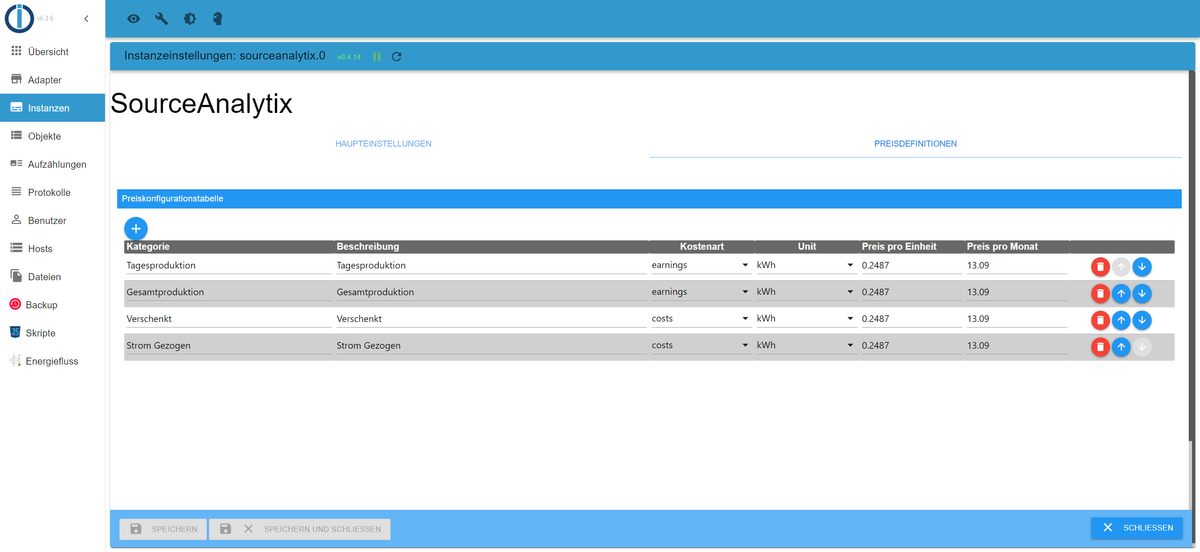
Task: Toggle the theme brightness icon in top toolbar
Action: [189, 19]
